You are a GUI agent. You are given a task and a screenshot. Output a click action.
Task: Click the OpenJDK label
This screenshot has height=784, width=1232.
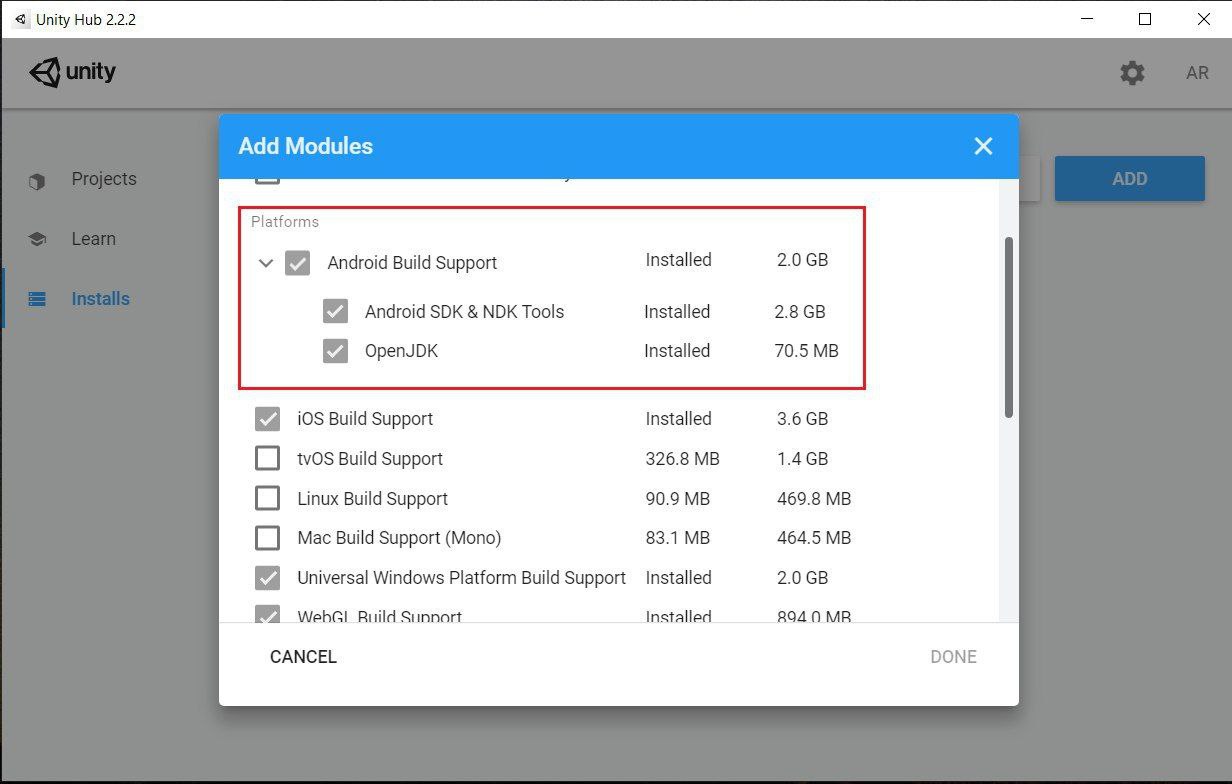coord(401,351)
